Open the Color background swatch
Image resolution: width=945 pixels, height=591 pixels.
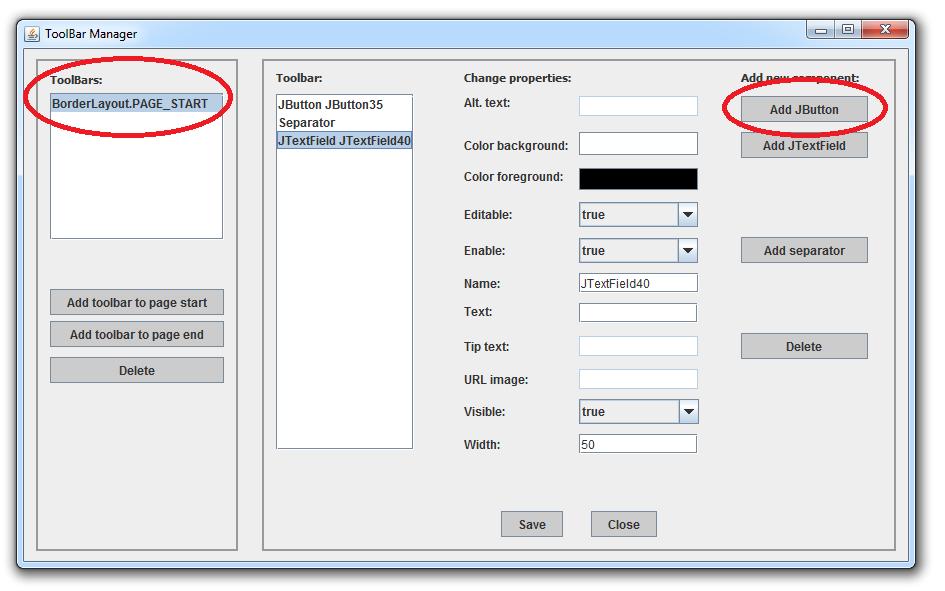point(638,143)
